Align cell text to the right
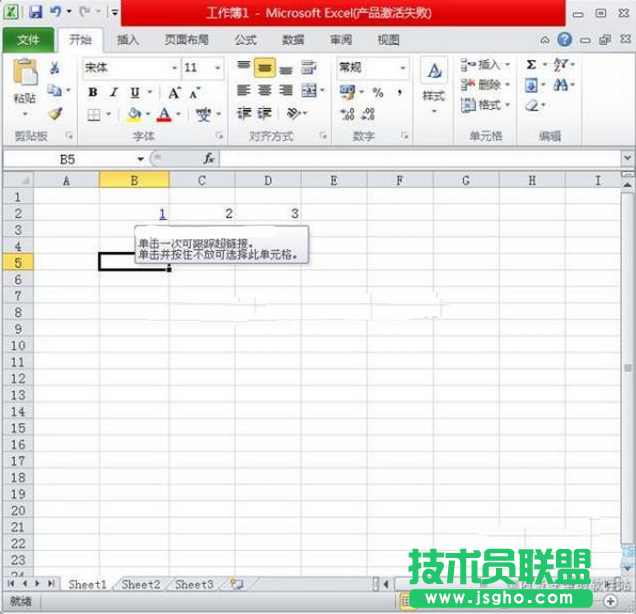This screenshot has height=614, width=636. (x=286, y=90)
